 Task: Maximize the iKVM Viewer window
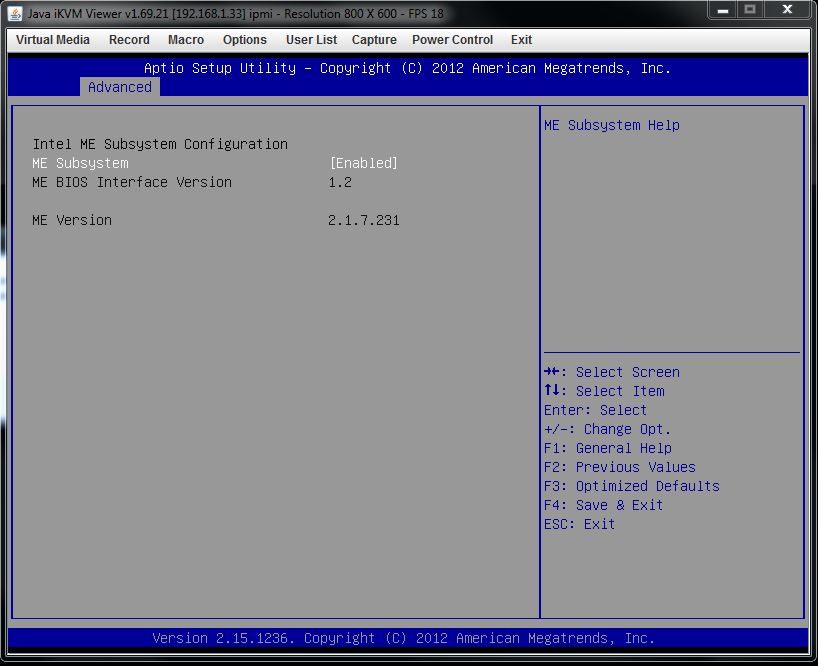[x=750, y=11]
